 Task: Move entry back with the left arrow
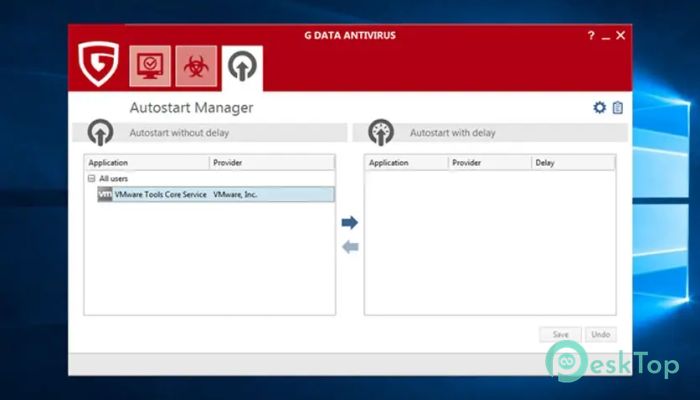pos(350,246)
